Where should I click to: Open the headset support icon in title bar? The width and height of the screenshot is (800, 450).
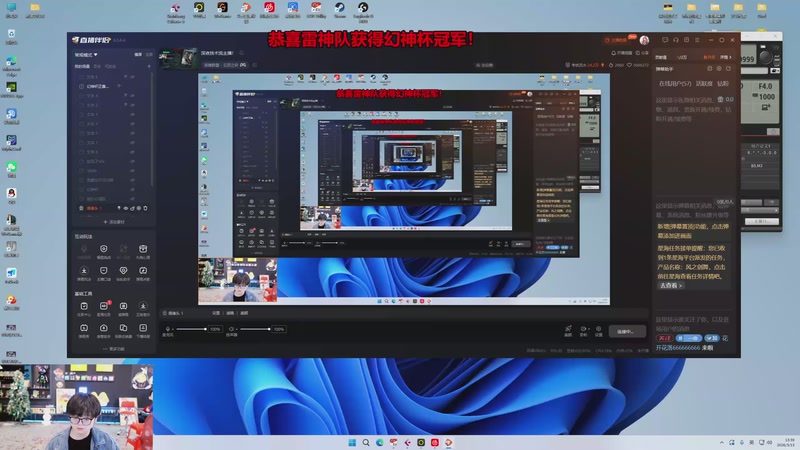click(676, 40)
